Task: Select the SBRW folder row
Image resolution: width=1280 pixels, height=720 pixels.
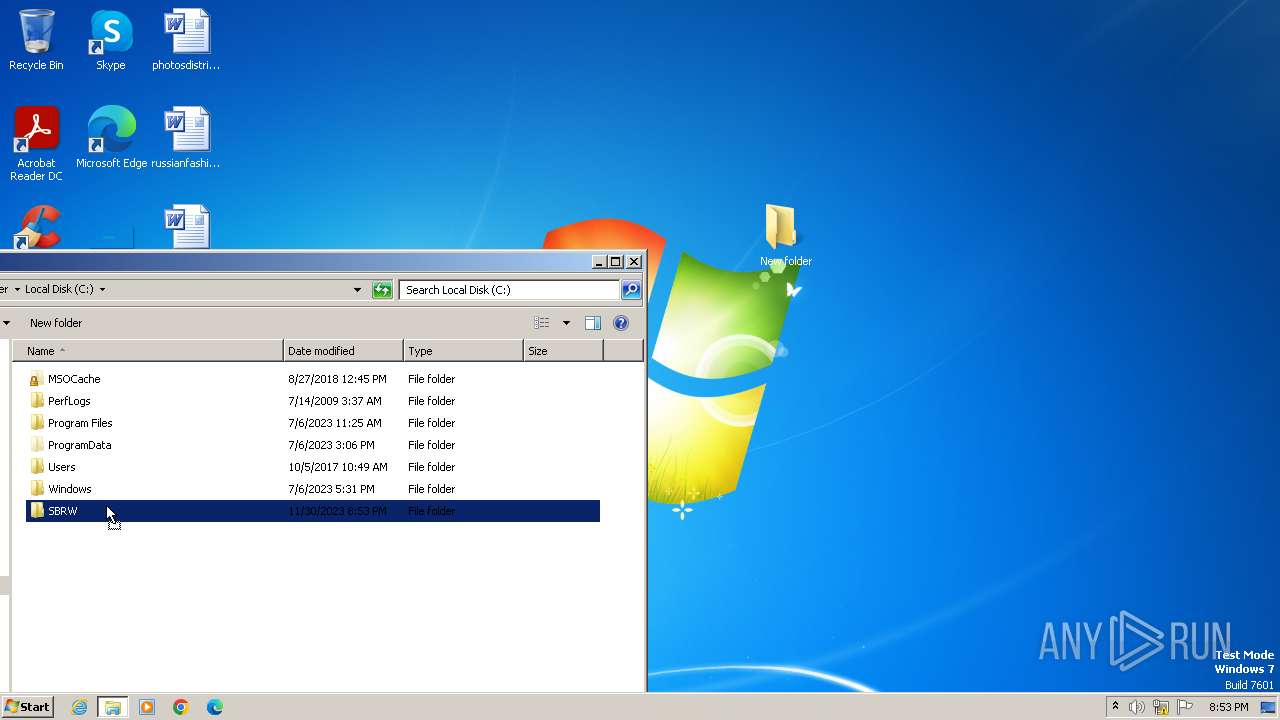Action: (x=313, y=511)
